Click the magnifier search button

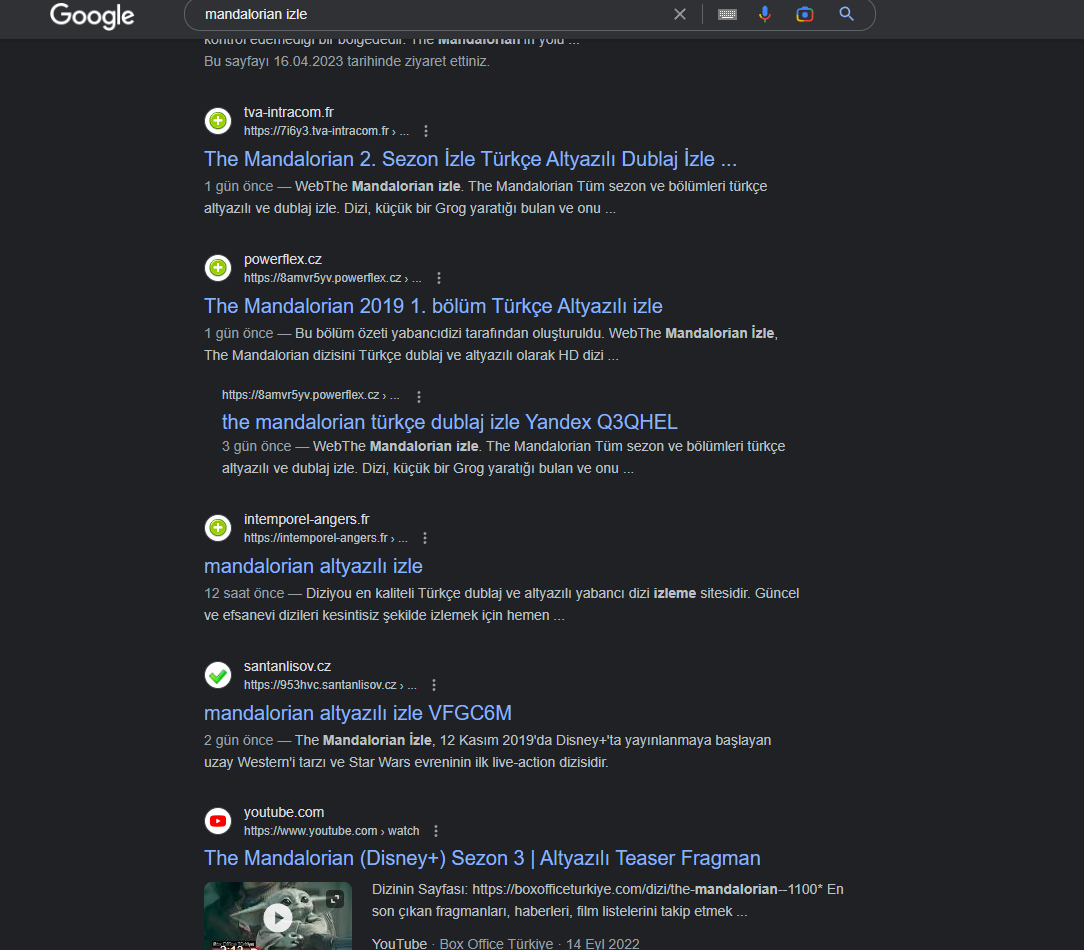[846, 14]
